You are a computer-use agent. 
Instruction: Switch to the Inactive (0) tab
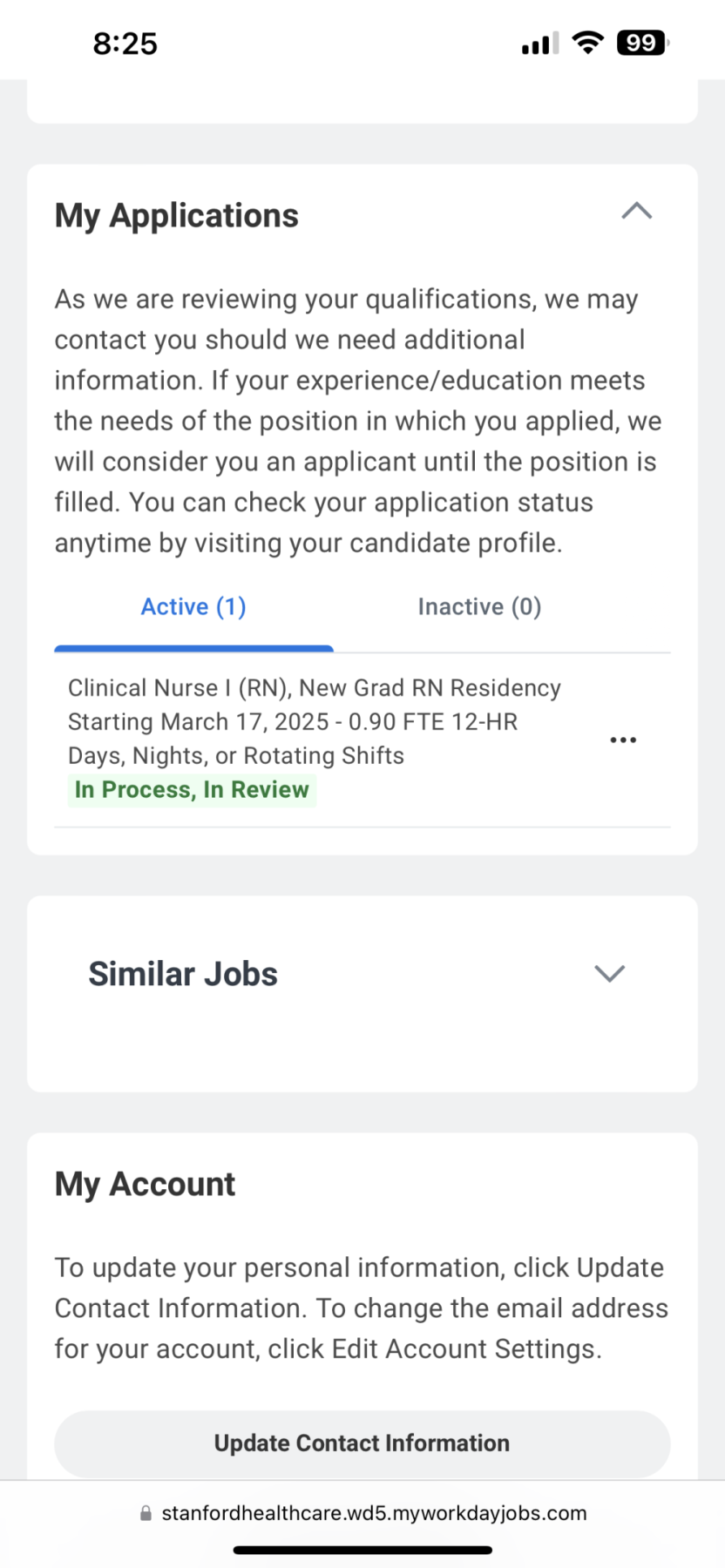point(479,607)
